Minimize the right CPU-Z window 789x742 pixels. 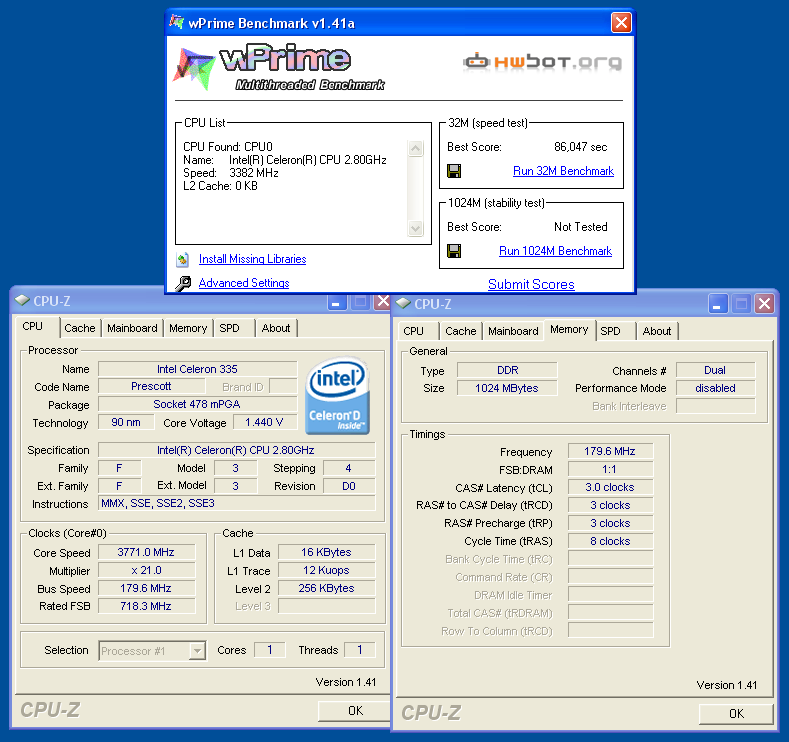[x=718, y=304]
